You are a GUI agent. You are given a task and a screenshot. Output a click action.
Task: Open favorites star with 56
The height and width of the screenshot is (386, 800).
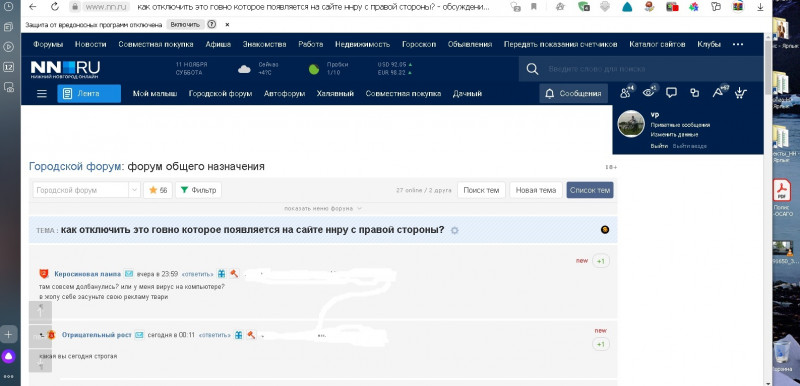point(158,190)
